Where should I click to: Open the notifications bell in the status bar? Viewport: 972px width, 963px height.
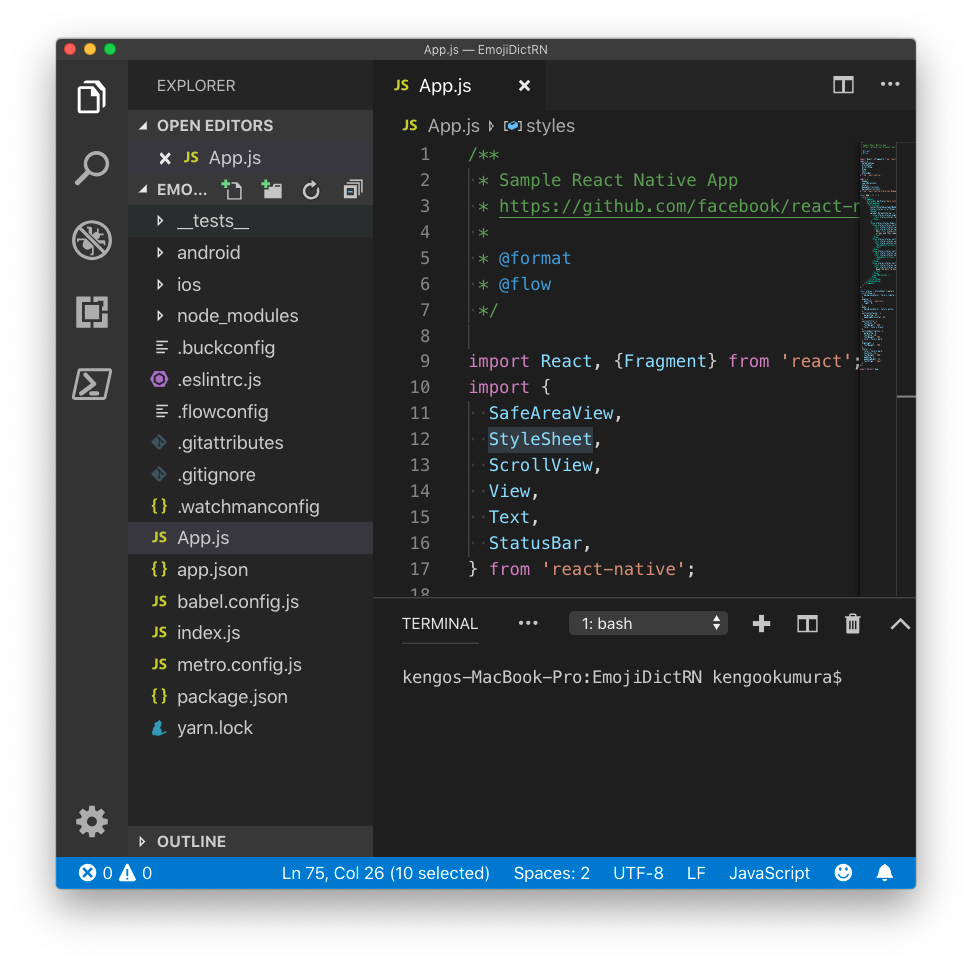tap(884, 872)
